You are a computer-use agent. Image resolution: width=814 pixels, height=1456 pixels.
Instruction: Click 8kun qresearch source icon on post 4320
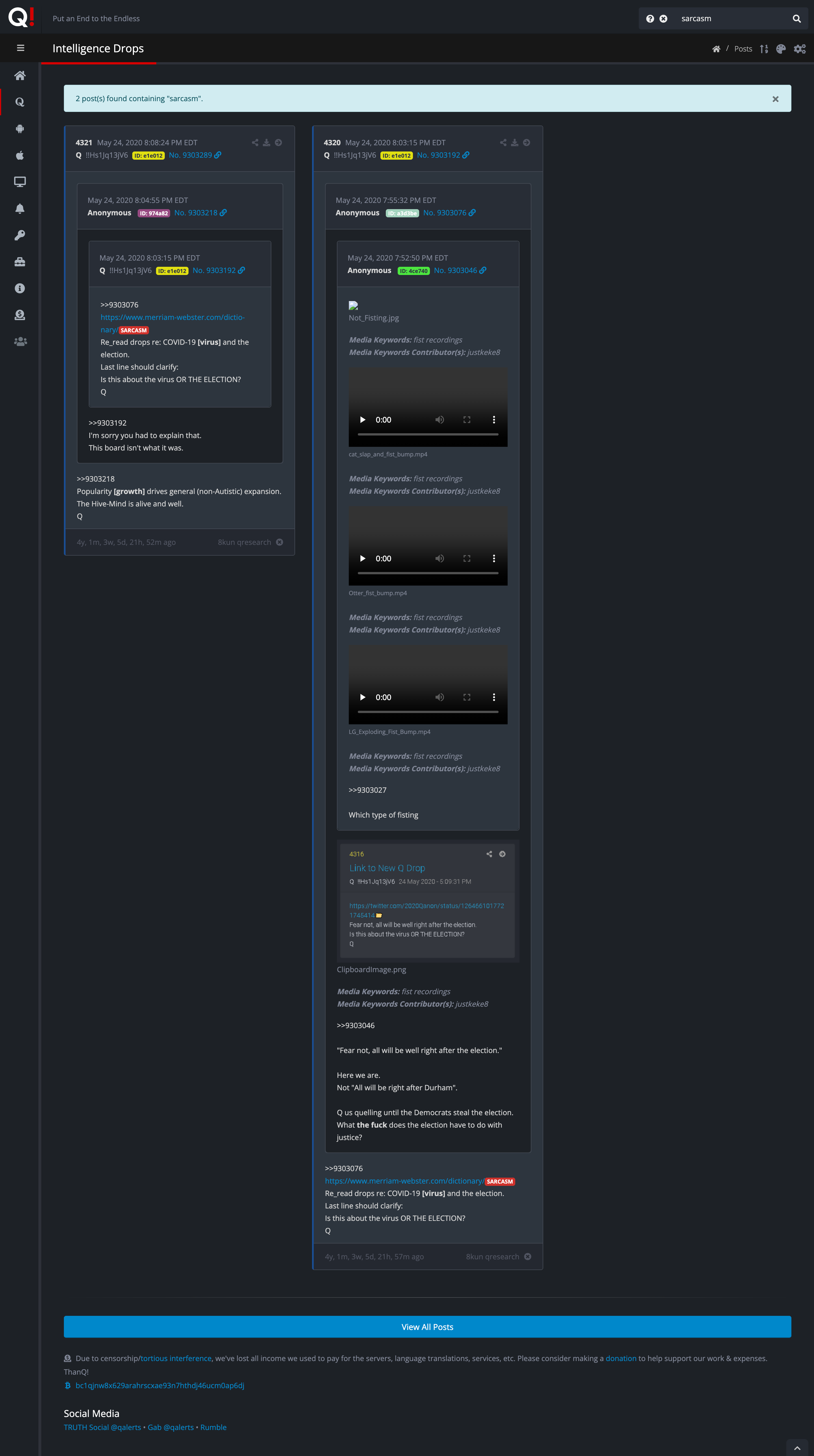tap(527, 1256)
